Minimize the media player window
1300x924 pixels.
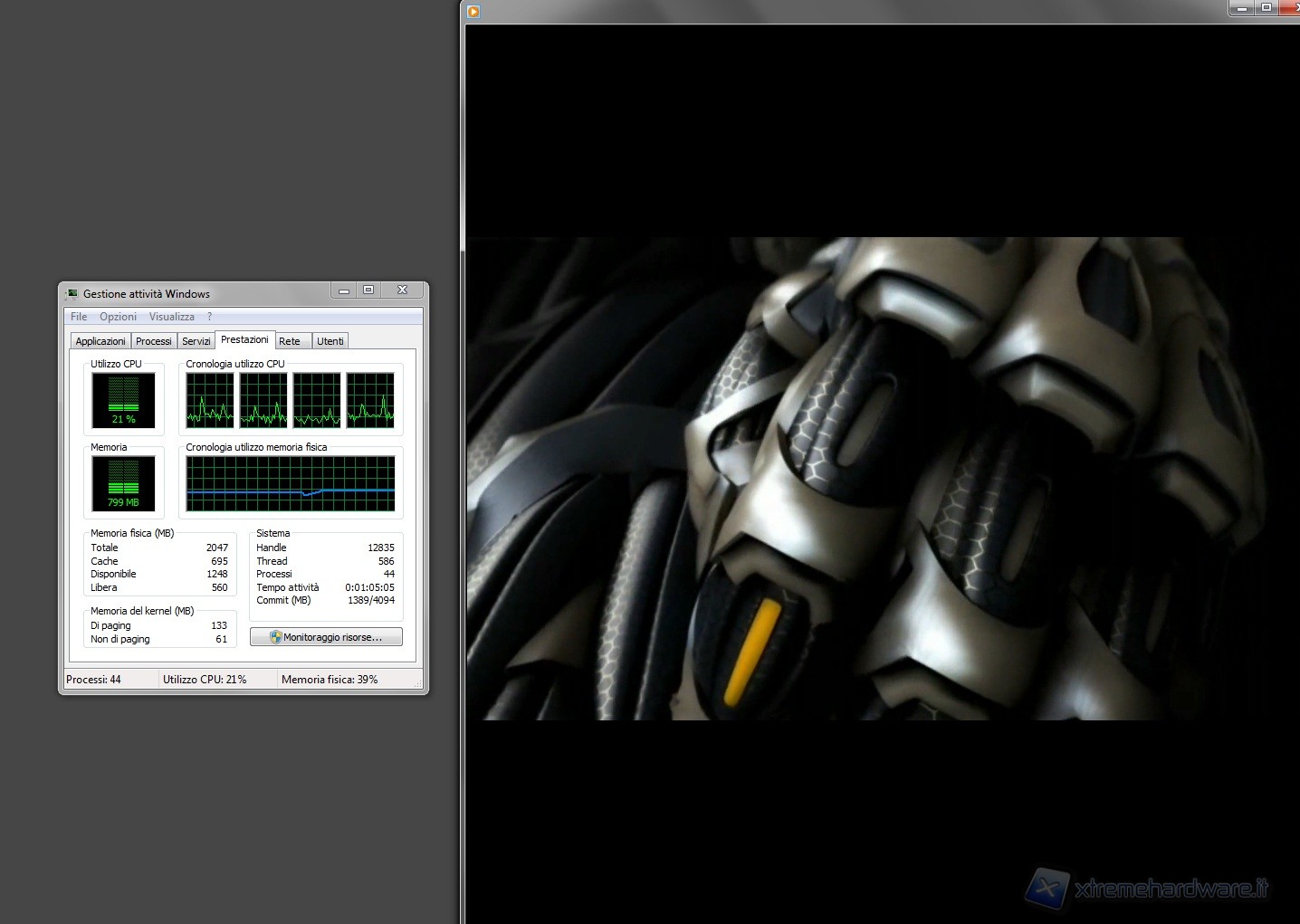[1242, 8]
